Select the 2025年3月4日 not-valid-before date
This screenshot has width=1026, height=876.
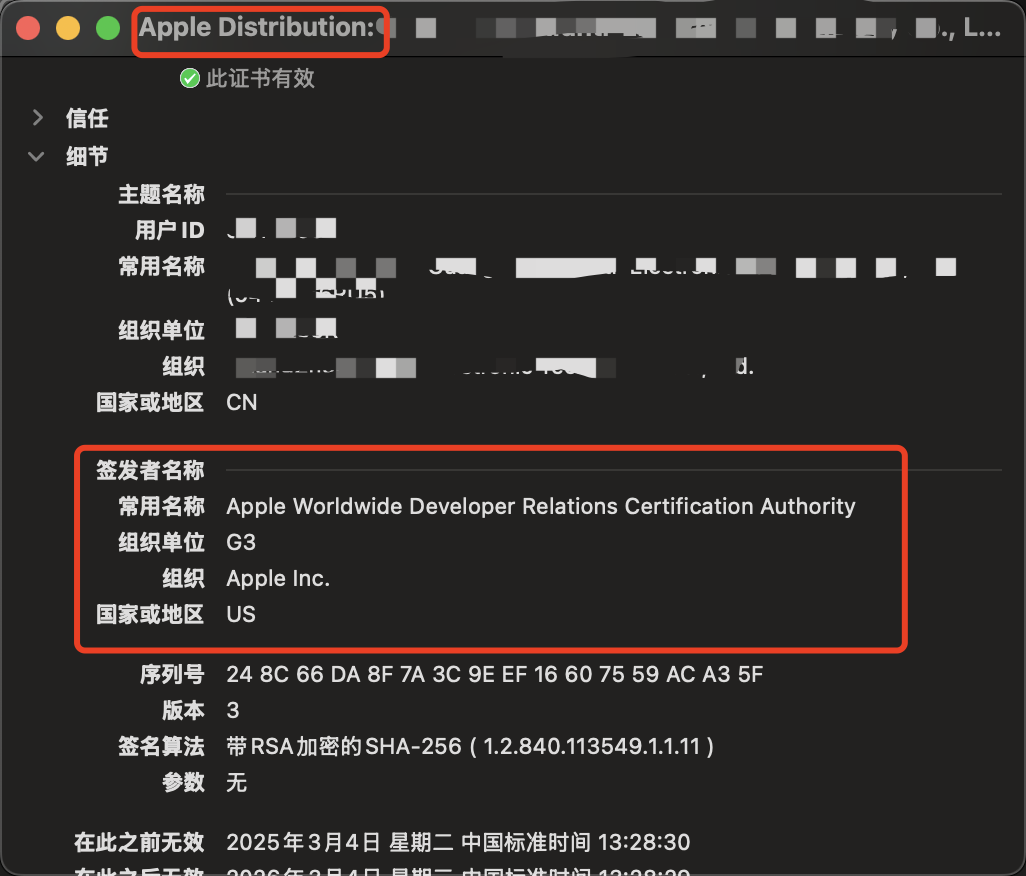click(x=458, y=842)
